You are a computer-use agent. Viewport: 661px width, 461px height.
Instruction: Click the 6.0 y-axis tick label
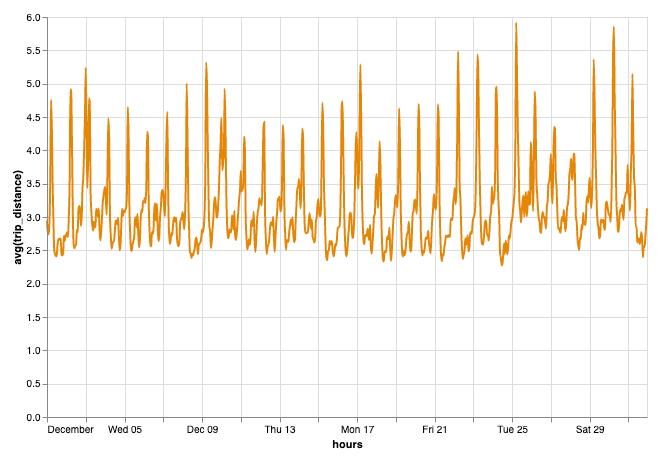33,18
